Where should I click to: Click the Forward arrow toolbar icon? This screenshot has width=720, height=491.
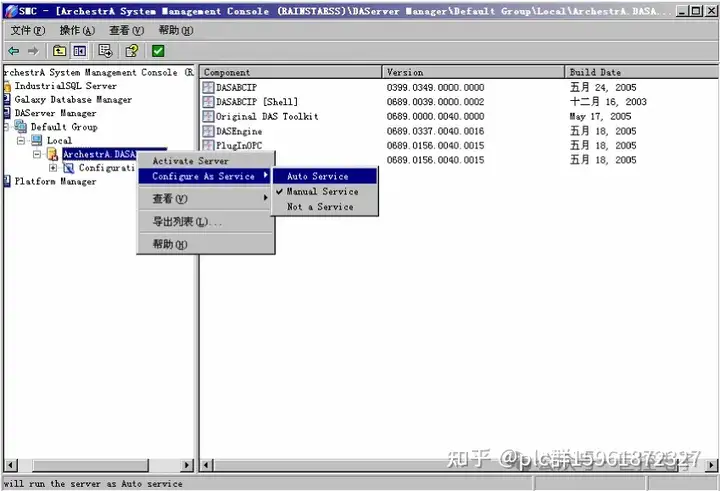(33, 51)
